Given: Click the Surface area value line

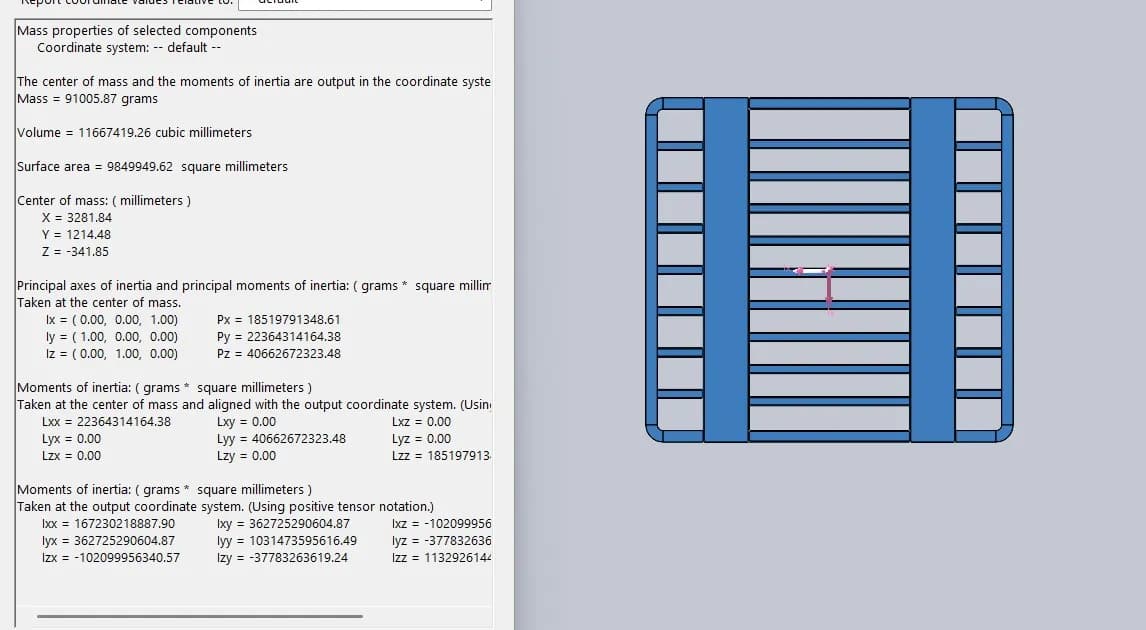Looking at the screenshot, I should click(152, 166).
